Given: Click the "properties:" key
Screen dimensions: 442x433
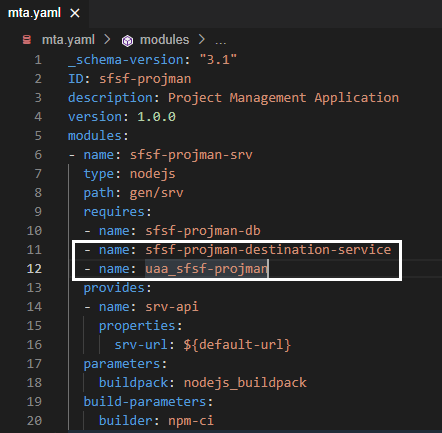Looking at the screenshot, I should 141,326.
